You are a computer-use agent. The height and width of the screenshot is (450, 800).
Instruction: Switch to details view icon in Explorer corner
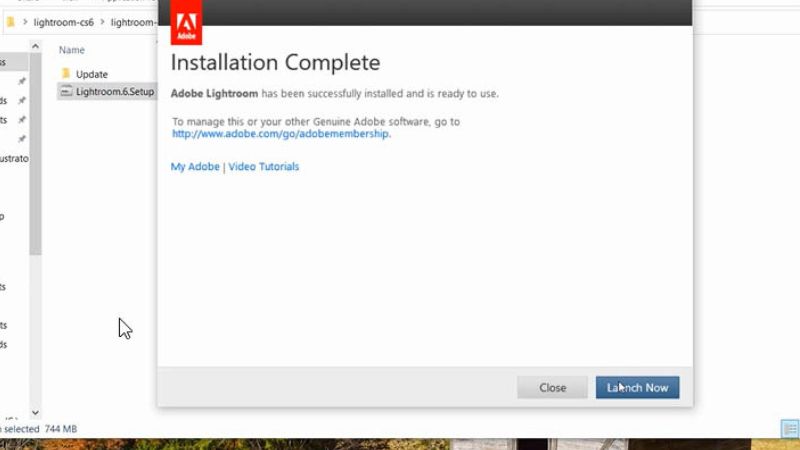(x=788, y=428)
